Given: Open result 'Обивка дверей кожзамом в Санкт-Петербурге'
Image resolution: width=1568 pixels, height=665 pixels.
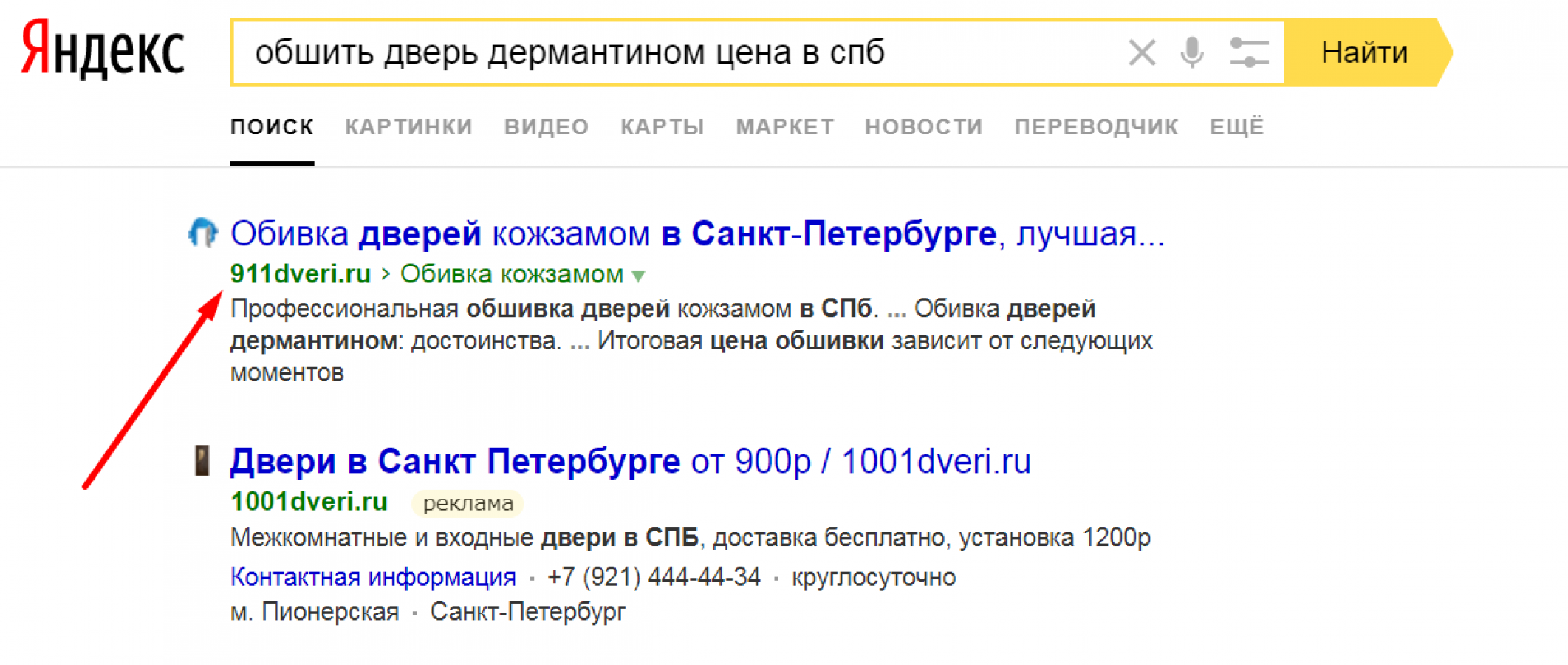Looking at the screenshot, I should click(697, 234).
